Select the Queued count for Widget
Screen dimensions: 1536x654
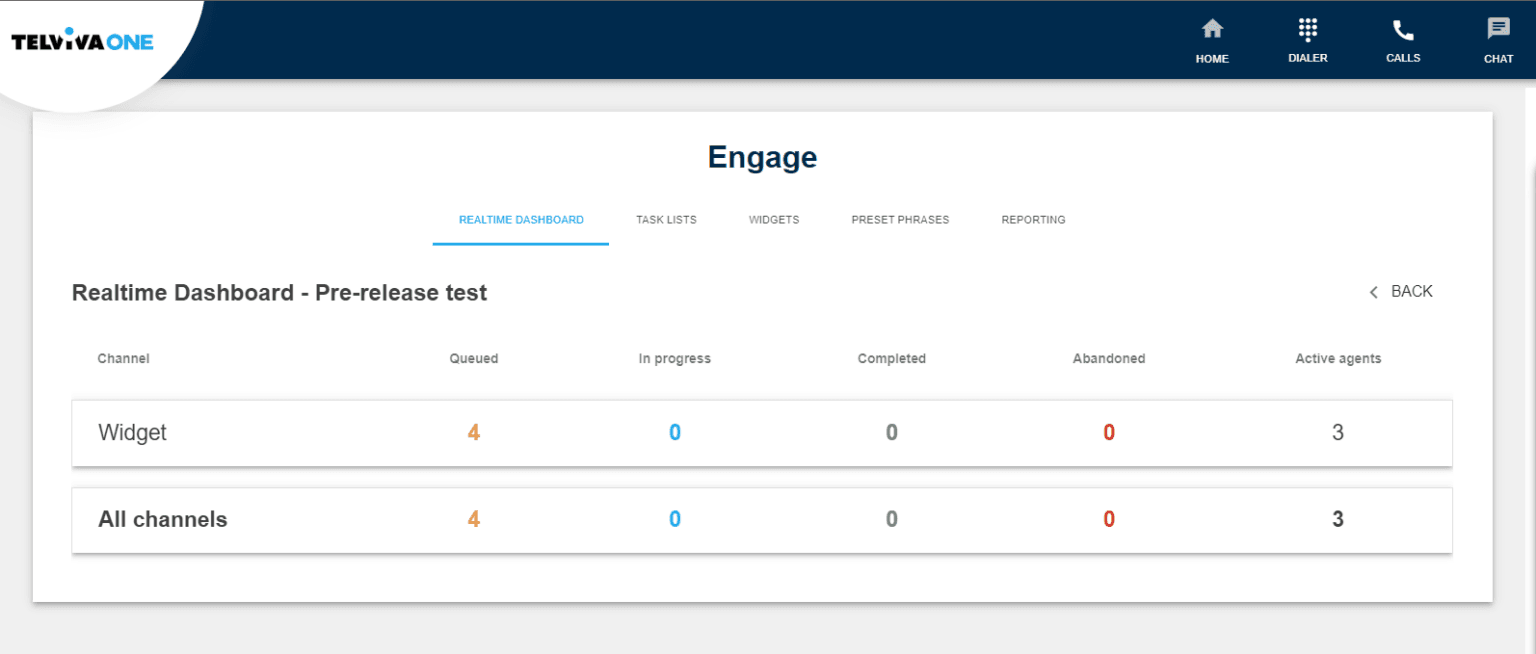coord(473,432)
